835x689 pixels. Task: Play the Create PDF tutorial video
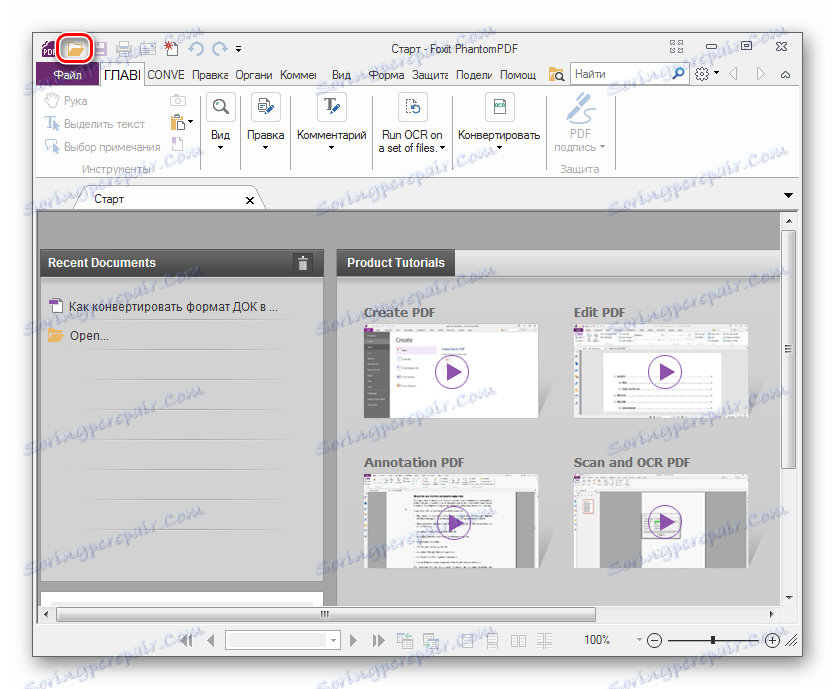(452, 372)
